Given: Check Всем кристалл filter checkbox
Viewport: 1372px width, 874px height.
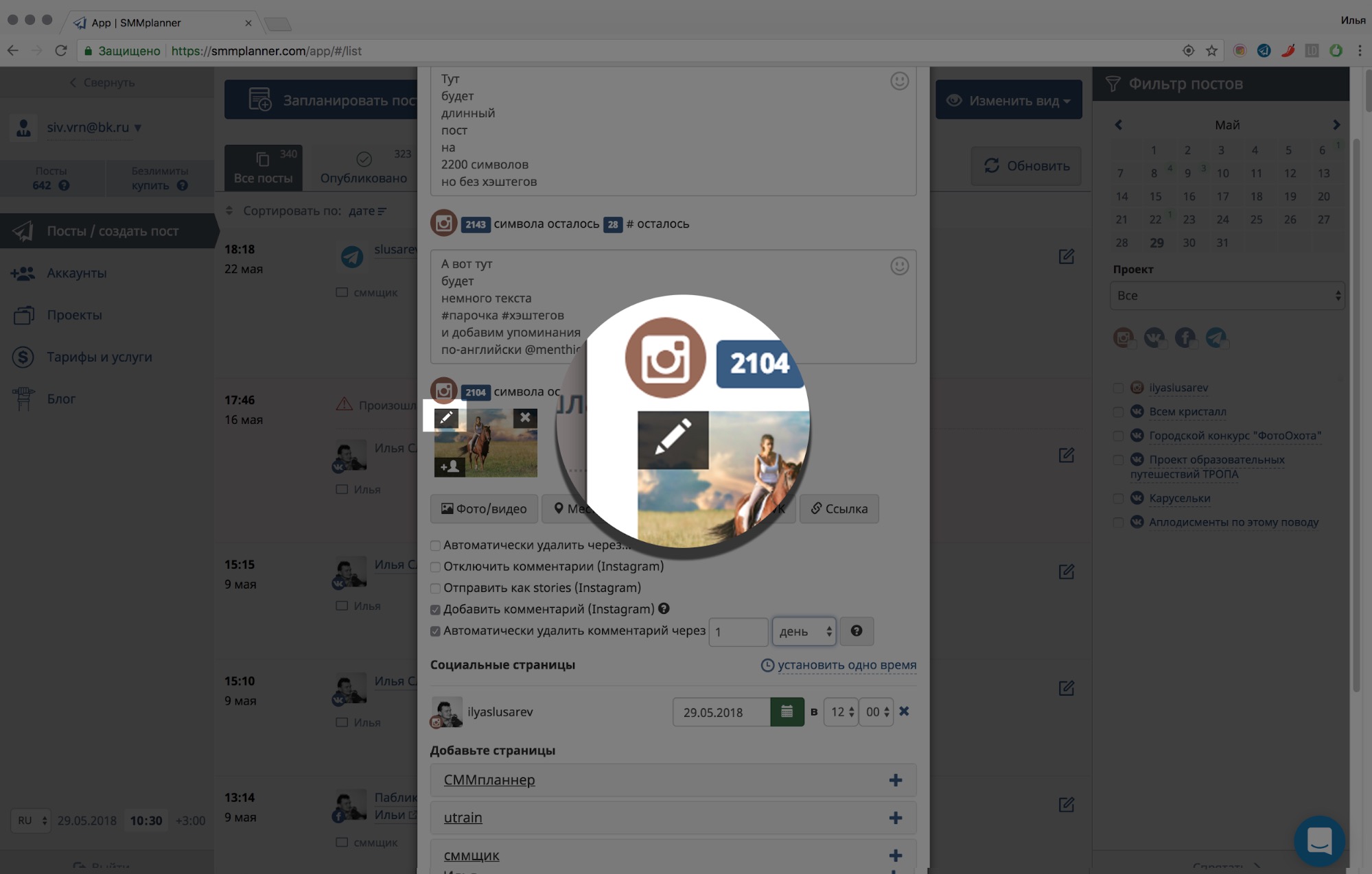Looking at the screenshot, I should click(x=1118, y=412).
